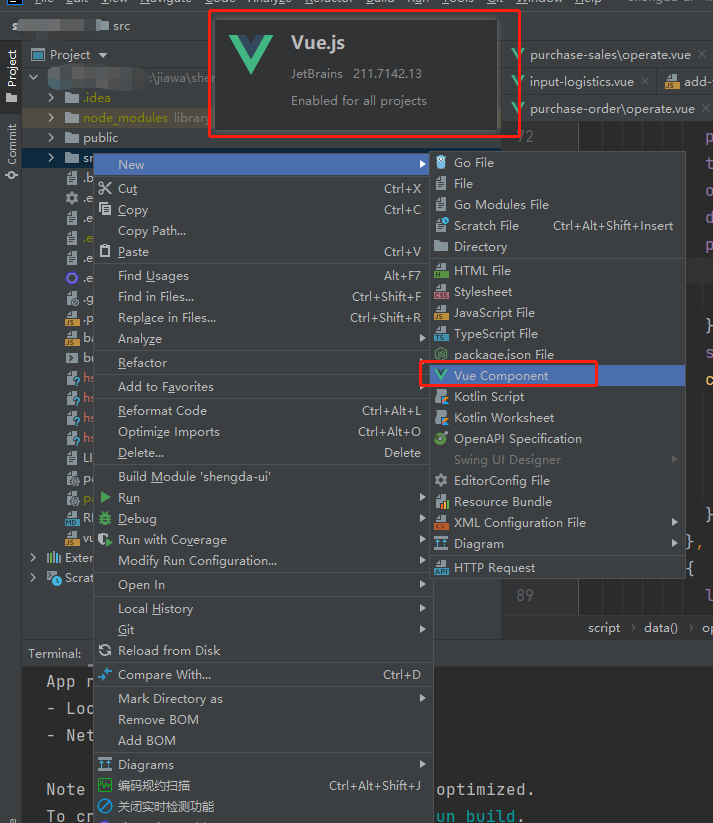Click the 编码规约扫描 green icon
This screenshot has width=713, height=823.
pyautogui.click(x=105, y=785)
